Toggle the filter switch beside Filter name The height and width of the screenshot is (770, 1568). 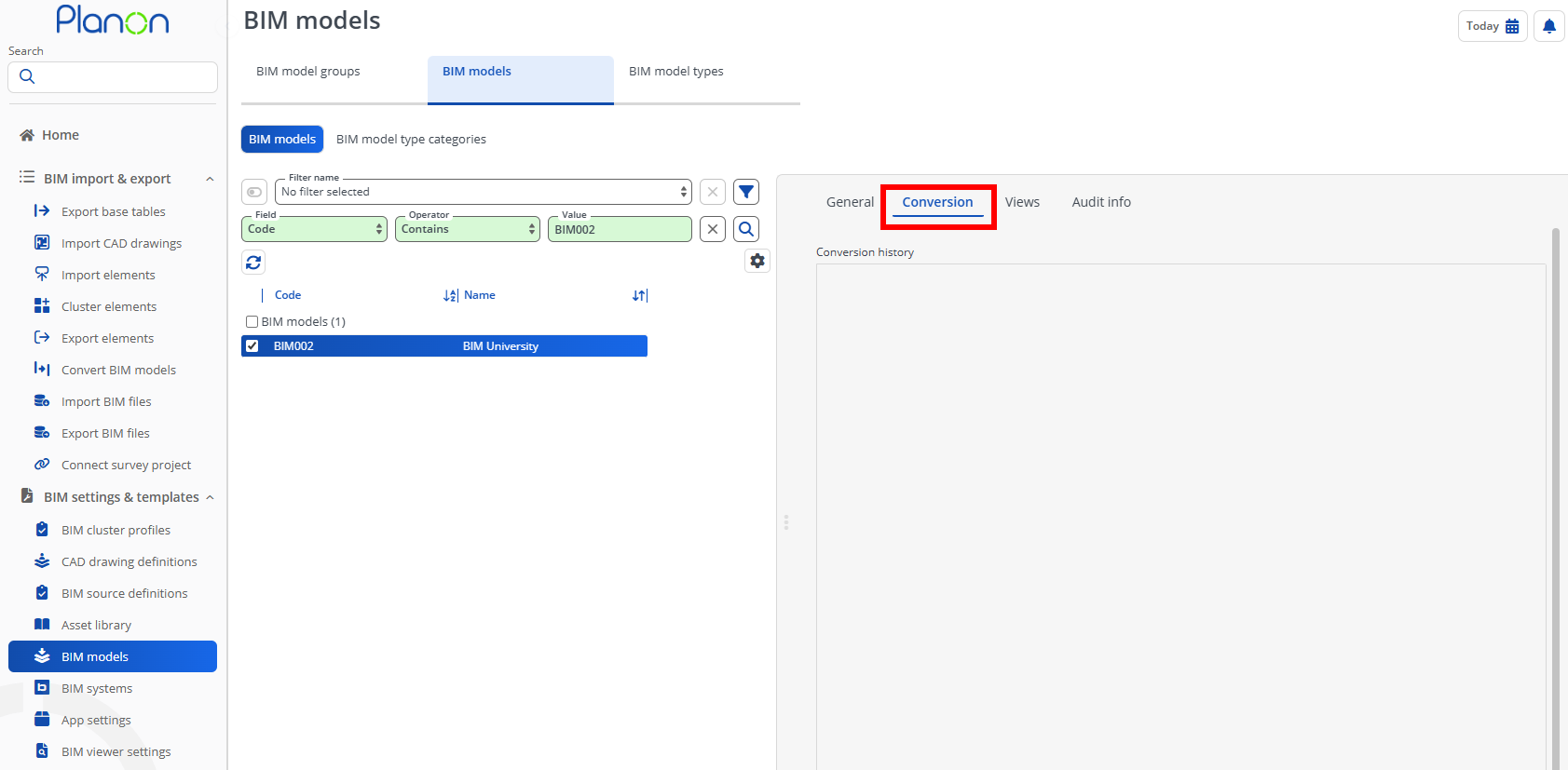pyautogui.click(x=254, y=192)
